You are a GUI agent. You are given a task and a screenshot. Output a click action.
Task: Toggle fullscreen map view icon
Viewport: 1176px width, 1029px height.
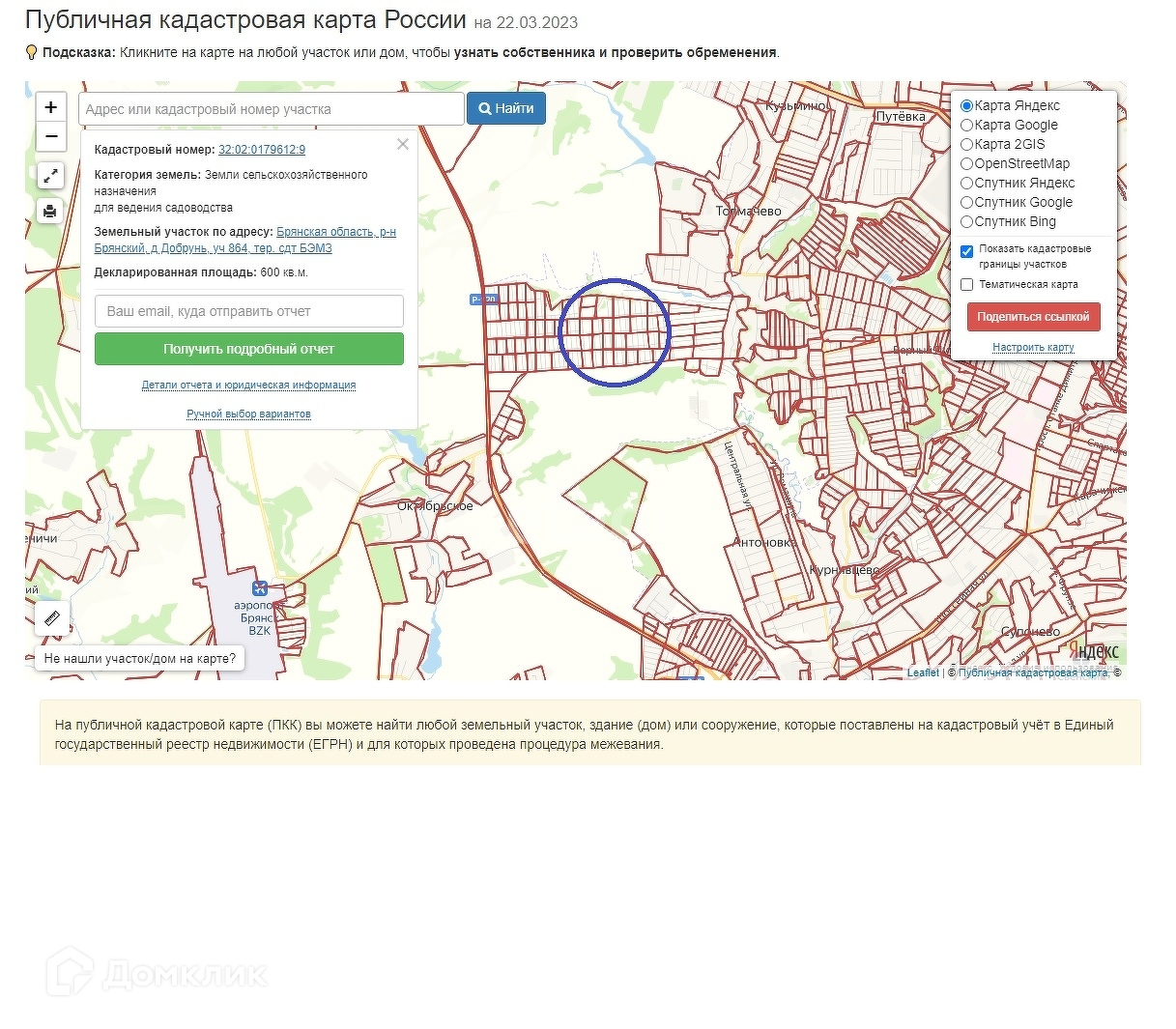tap(50, 176)
